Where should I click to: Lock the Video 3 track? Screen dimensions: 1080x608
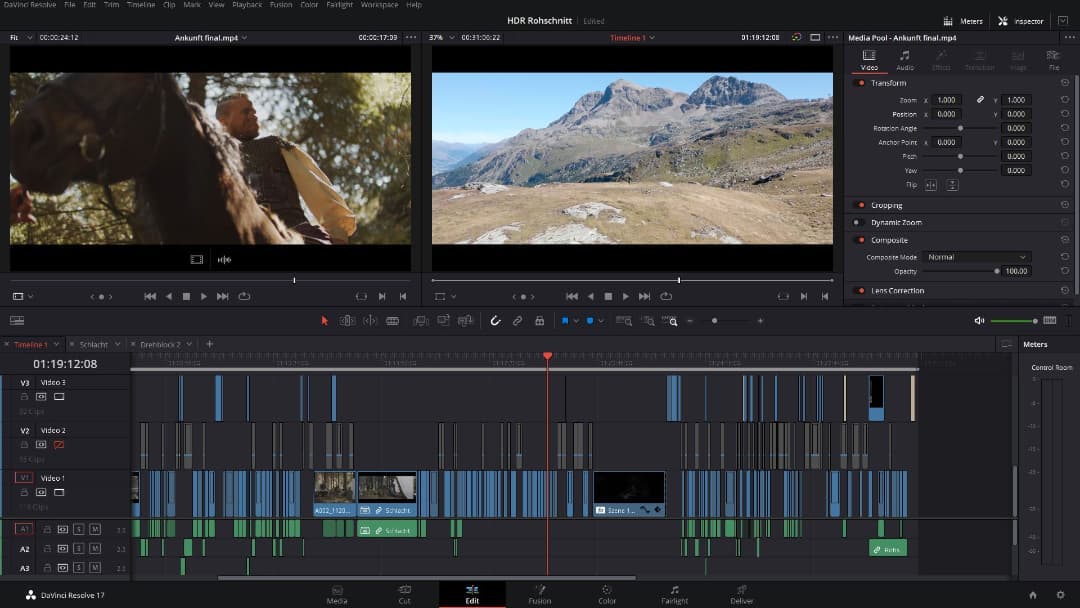[x=26, y=396]
